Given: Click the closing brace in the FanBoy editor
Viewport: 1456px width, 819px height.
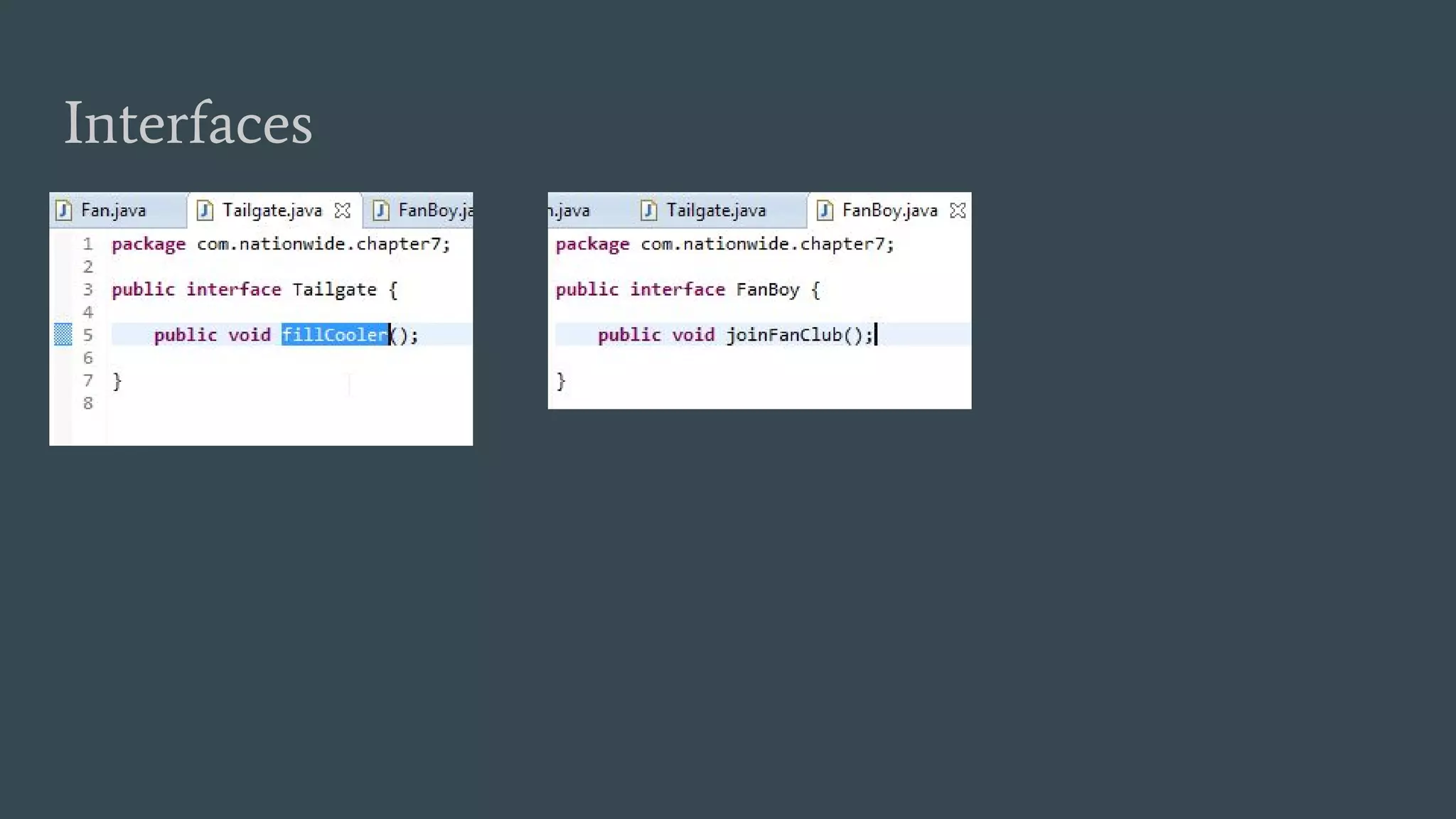Looking at the screenshot, I should tap(561, 381).
